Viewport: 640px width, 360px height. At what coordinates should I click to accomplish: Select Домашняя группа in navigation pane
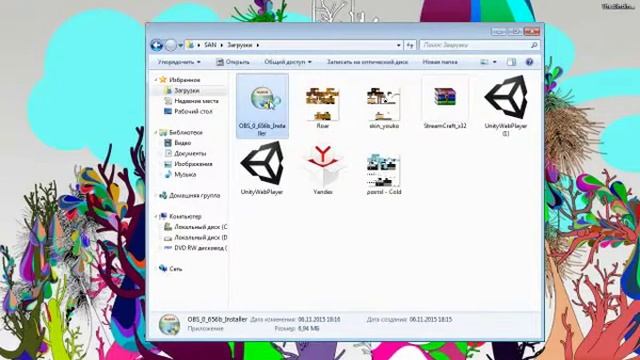point(194,196)
